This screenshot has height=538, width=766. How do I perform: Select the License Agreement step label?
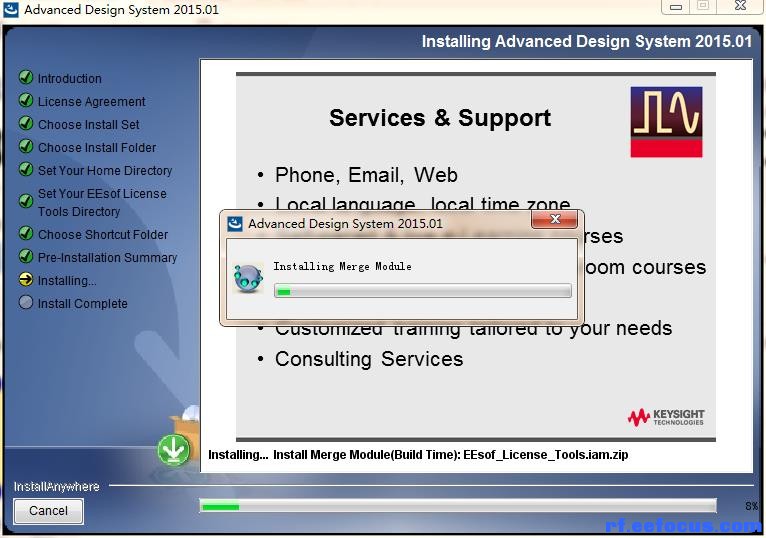pos(92,102)
